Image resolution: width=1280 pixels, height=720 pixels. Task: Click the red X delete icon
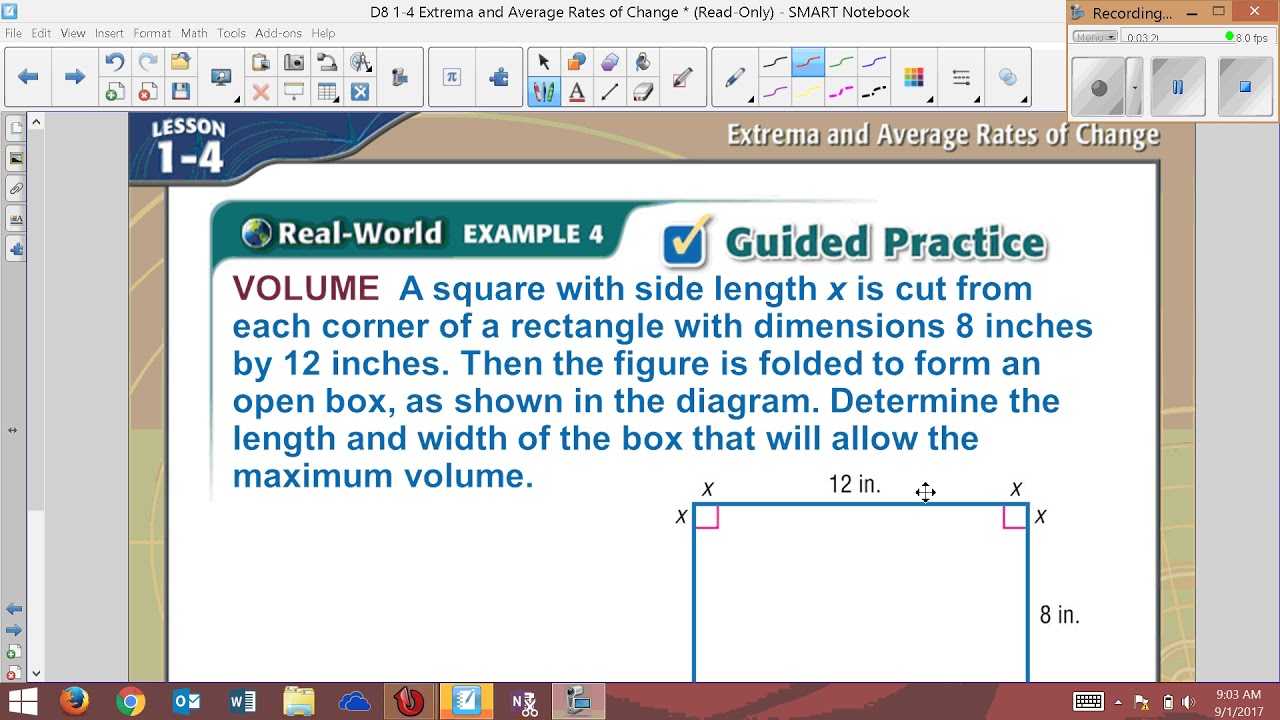(261, 92)
